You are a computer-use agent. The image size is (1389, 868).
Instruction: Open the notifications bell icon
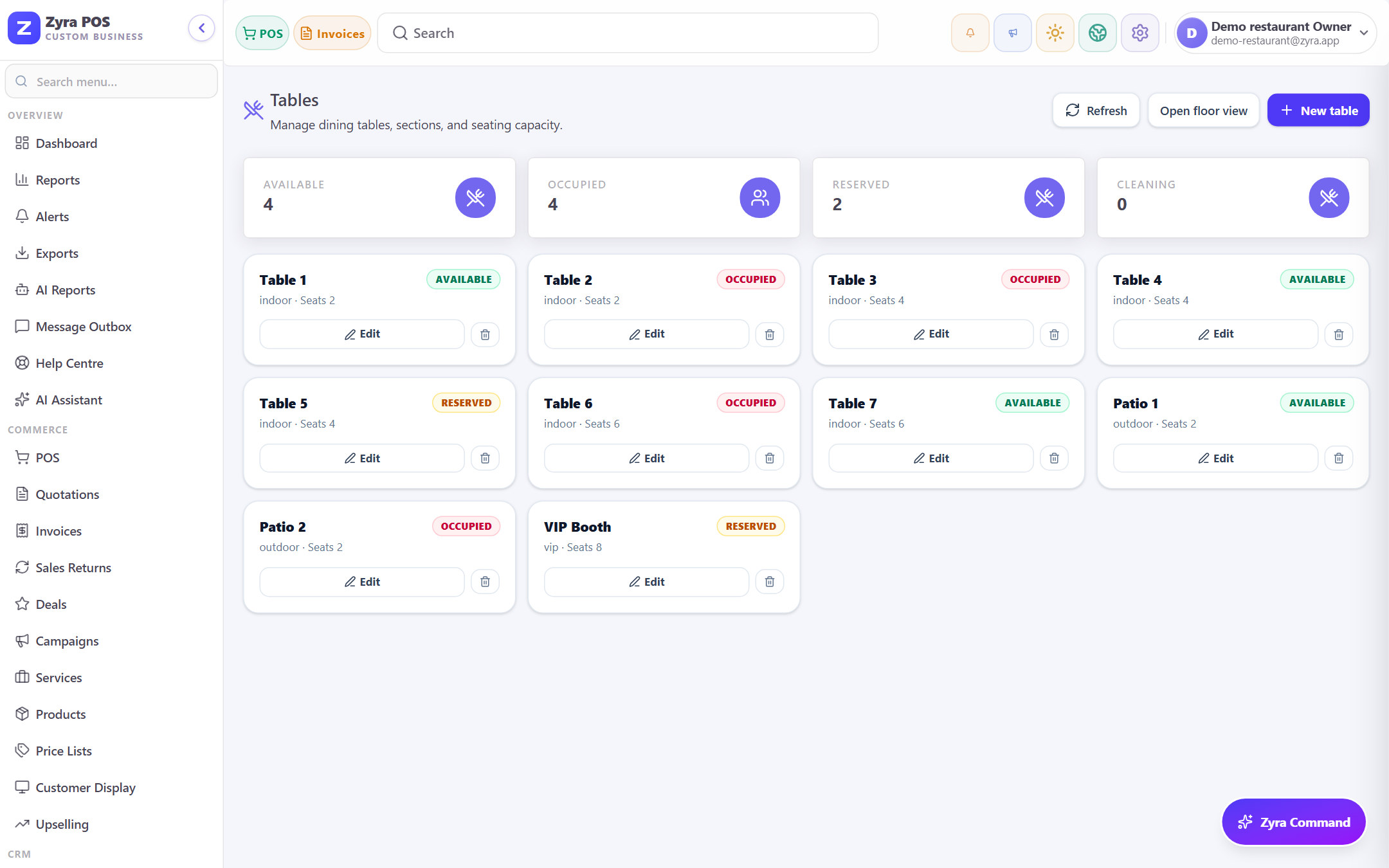point(970,33)
